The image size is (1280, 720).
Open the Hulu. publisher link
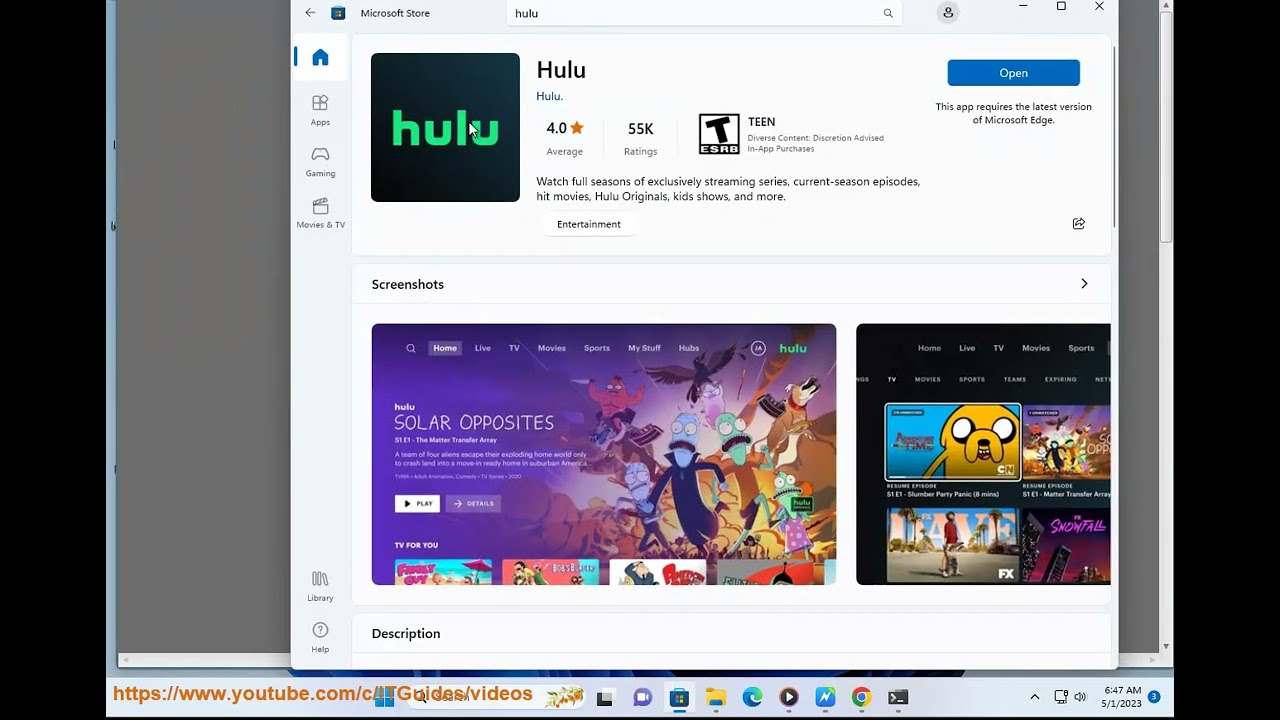coord(549,96)
